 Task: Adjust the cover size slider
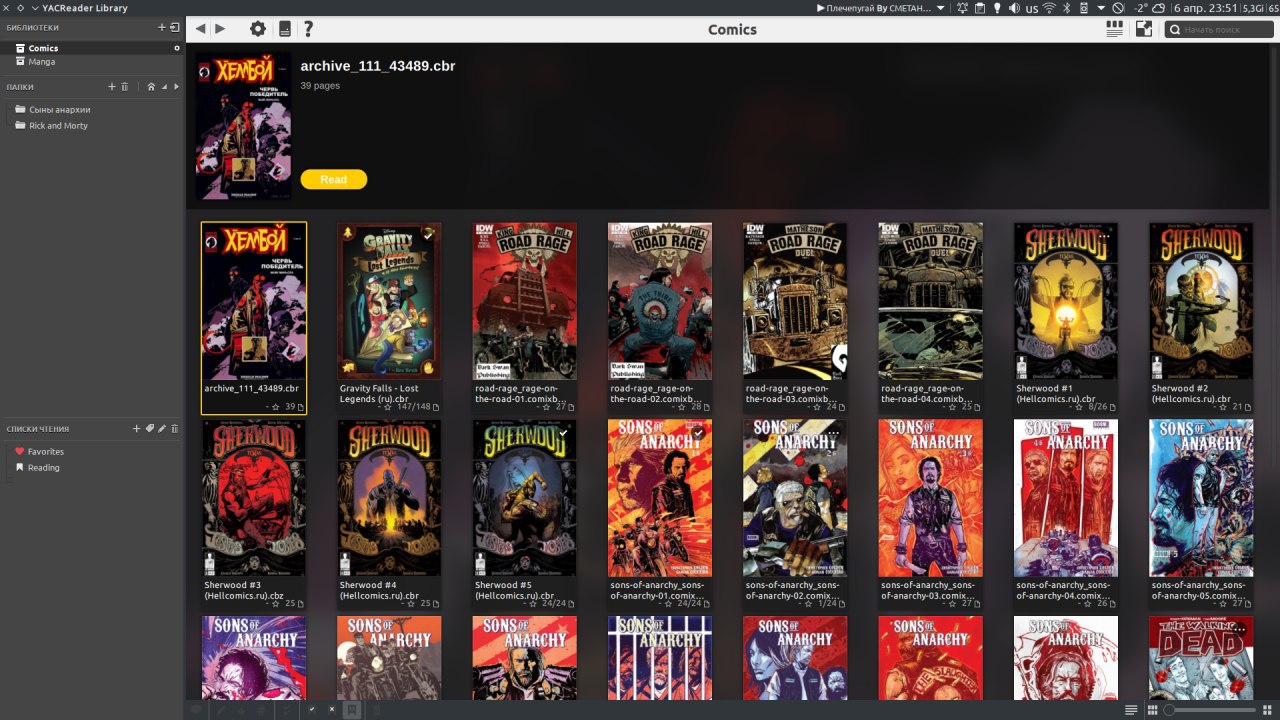pos(1209,710)
